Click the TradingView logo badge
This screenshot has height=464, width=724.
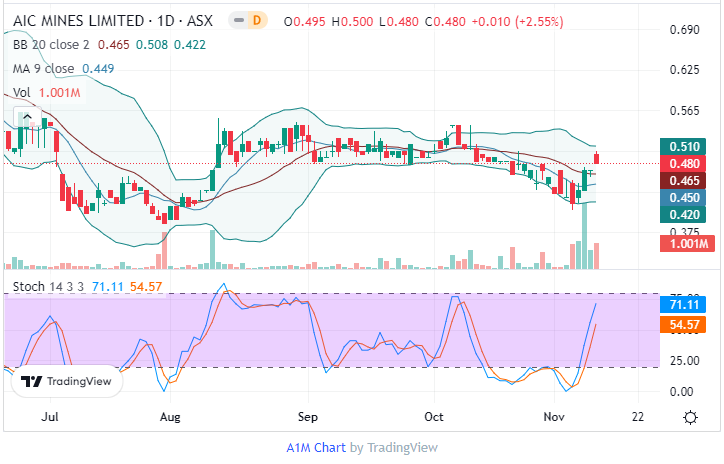pos(65,381)
